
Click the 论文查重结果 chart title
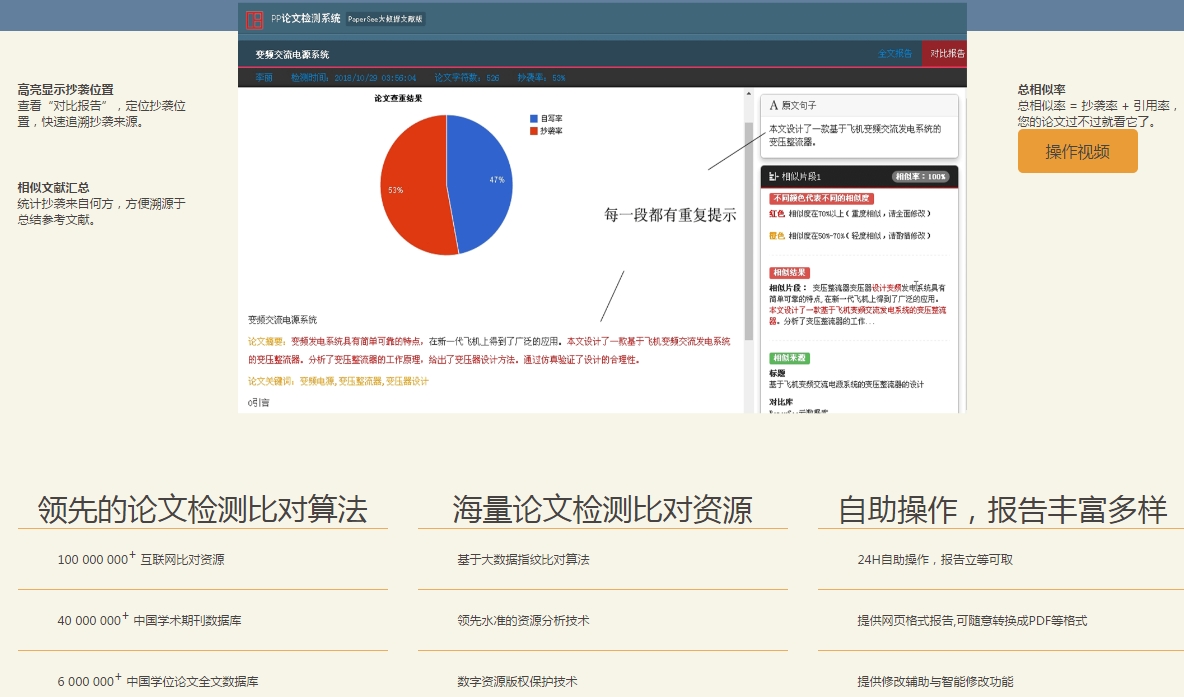coord(398,98)
